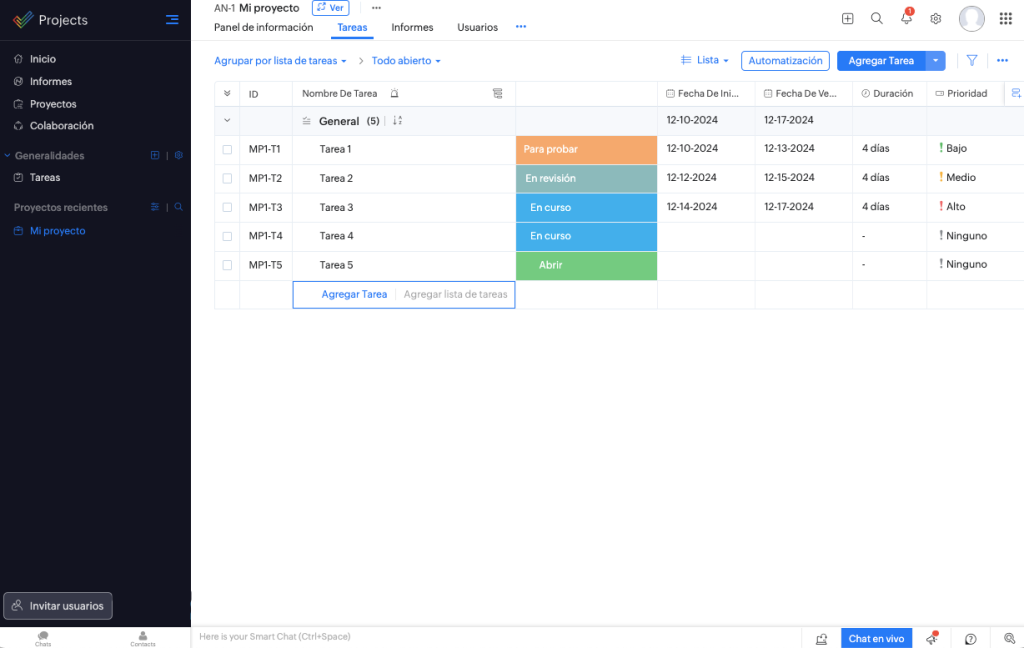Check the checkbox for Tarea 1
The width and height of the screenshot is (1024, 648).
227,150
